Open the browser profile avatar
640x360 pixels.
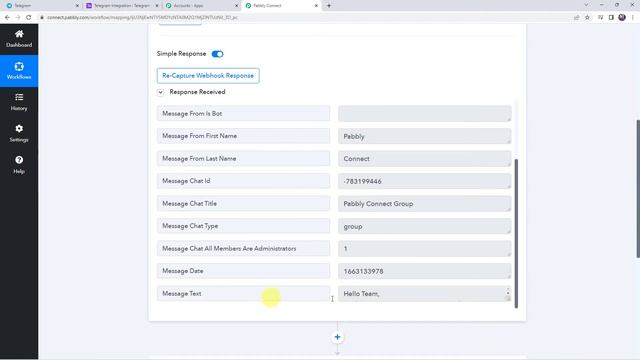point(622,18)
